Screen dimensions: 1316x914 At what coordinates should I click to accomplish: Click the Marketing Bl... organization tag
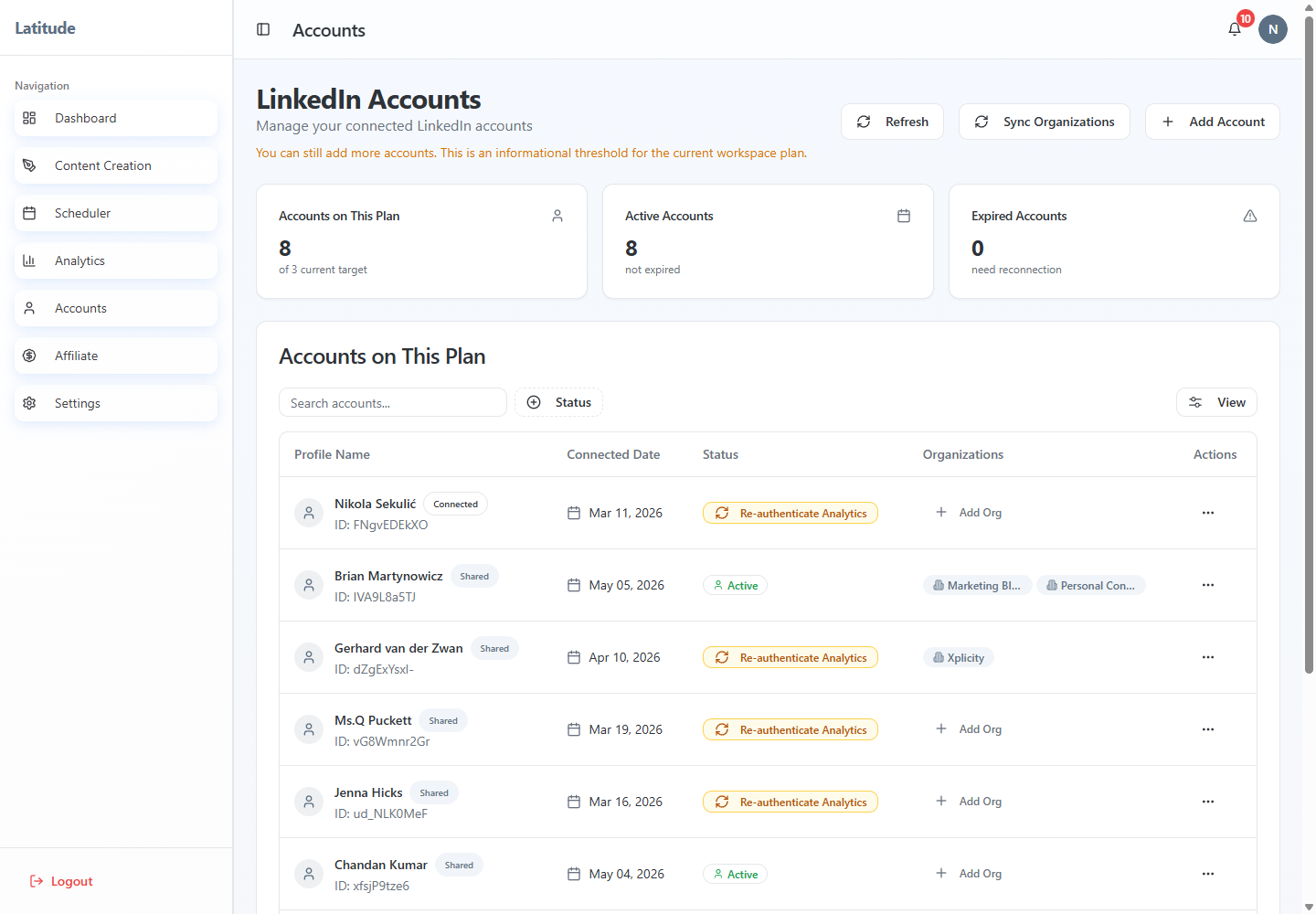coord(978,585)
